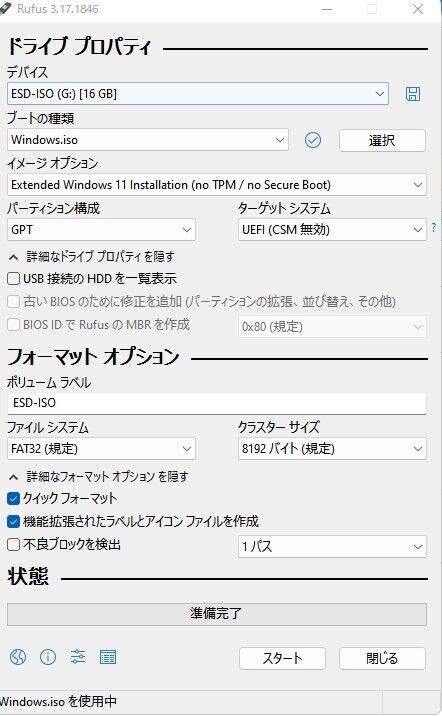The width and height of the screenshot is (442, 716).
Task: Click the 選択 button
Action: coord(382,140)
